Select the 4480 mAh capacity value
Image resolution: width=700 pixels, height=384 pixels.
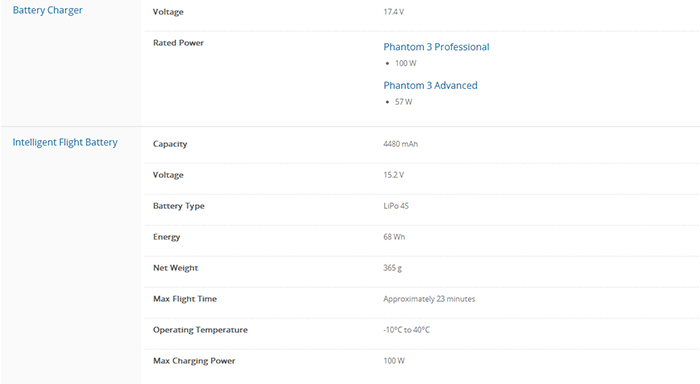pos(400,144)
